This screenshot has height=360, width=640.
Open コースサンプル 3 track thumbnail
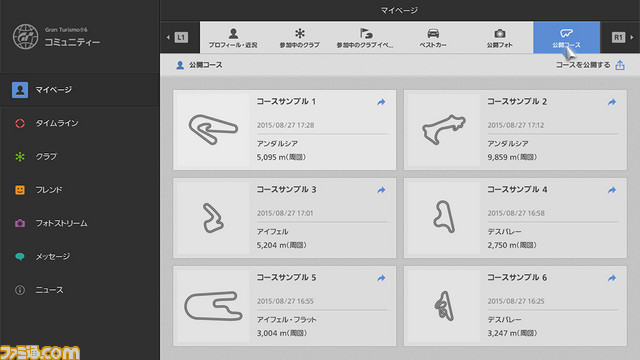(213, 218)
